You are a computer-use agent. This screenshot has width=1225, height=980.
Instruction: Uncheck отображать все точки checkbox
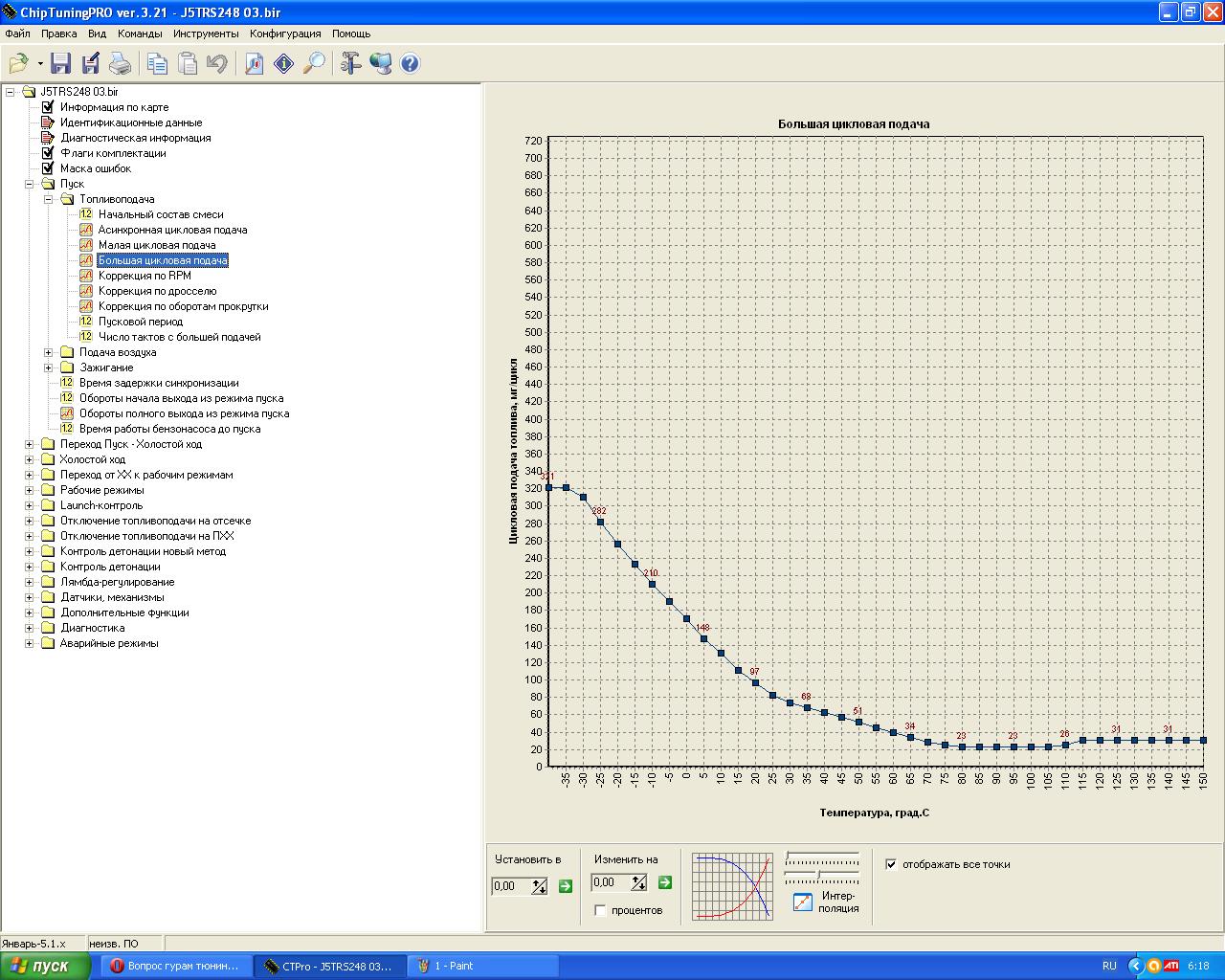pyautogui.click(x=891, y=864)
